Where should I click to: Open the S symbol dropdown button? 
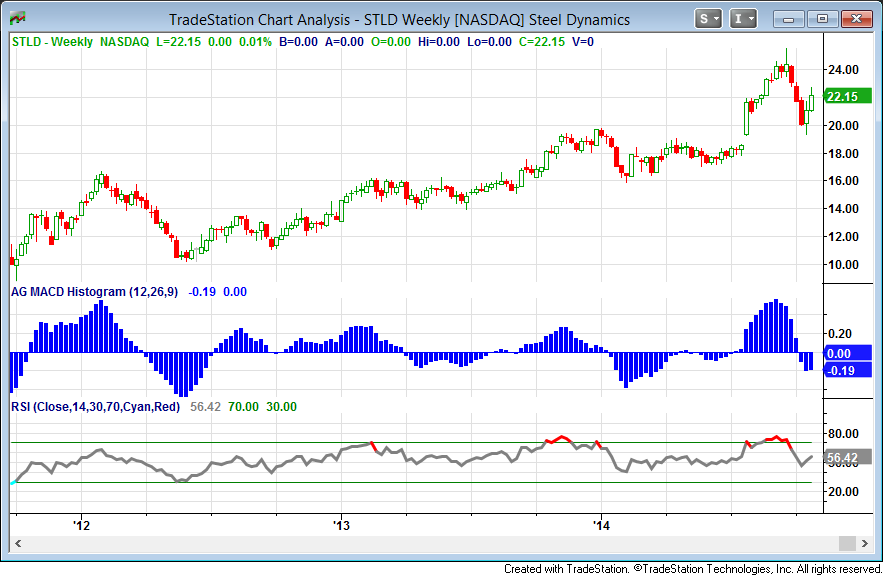point(708,19)
